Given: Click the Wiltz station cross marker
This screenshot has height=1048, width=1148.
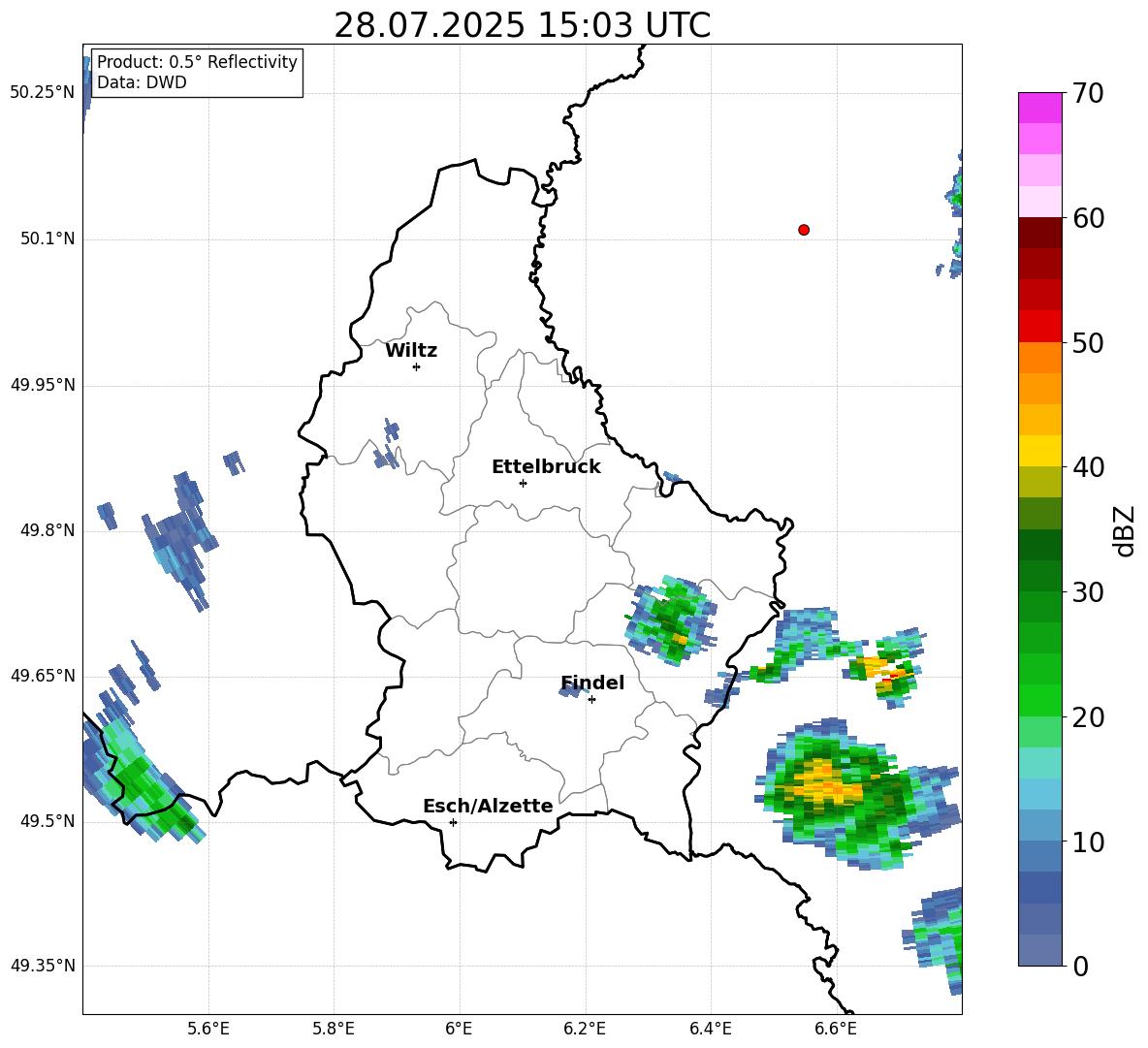Looking at the screenshot, I should coord(416,366).
